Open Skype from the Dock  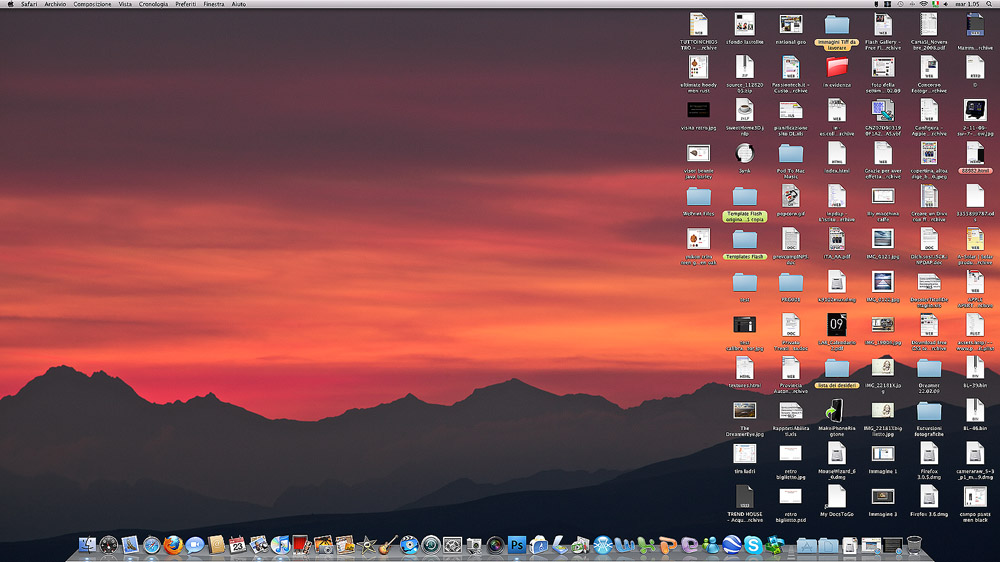click(x=753, y=545)
